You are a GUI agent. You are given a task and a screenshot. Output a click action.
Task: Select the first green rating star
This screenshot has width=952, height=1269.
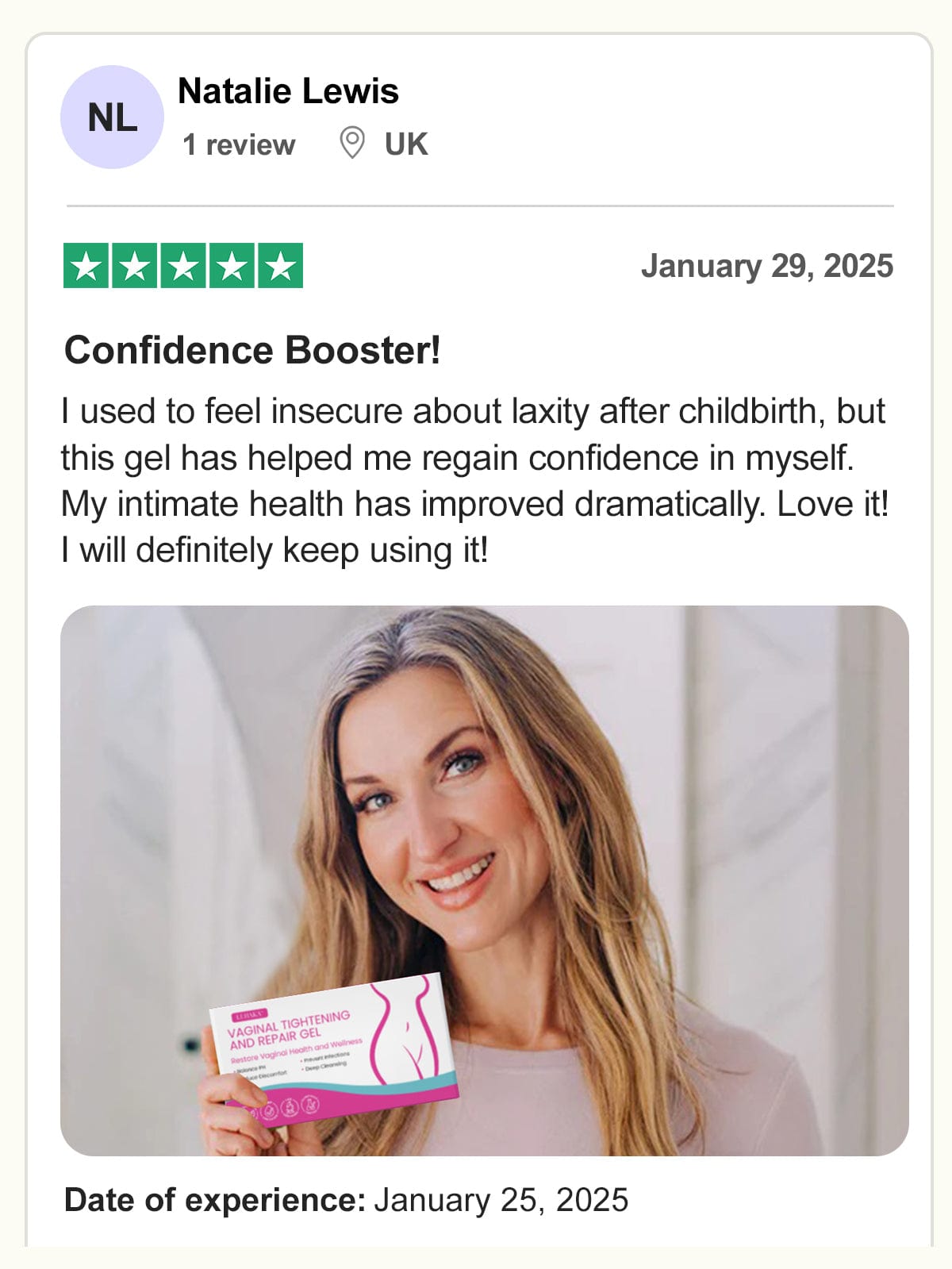(86, 266)
